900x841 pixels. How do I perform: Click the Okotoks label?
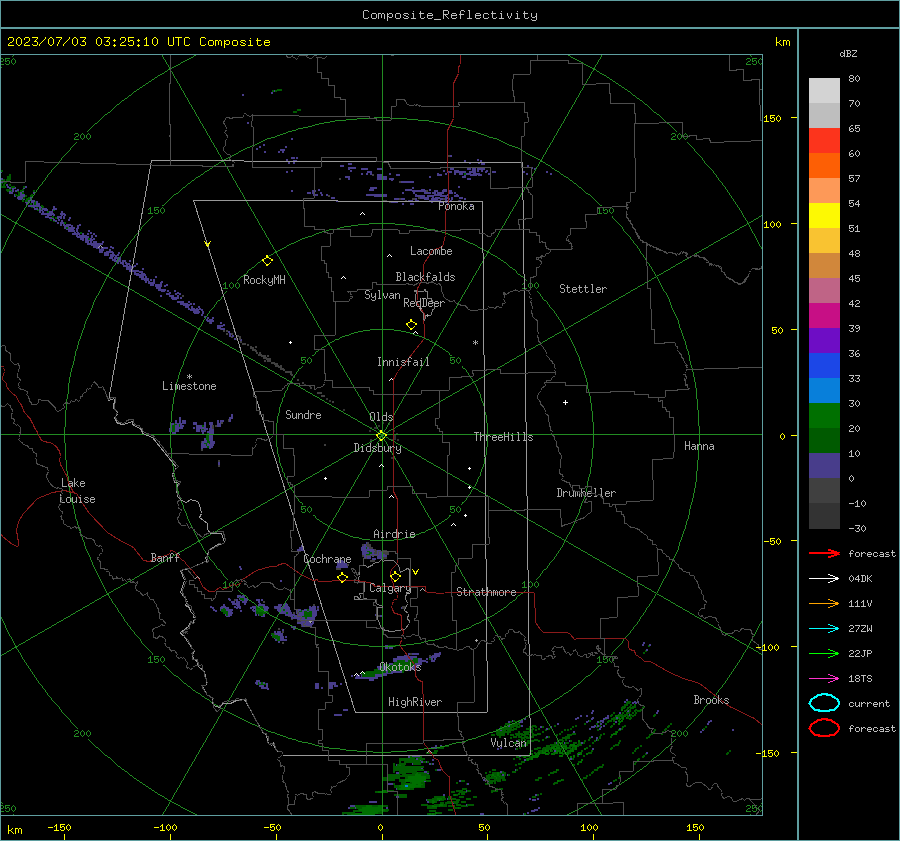click(400, 667)
